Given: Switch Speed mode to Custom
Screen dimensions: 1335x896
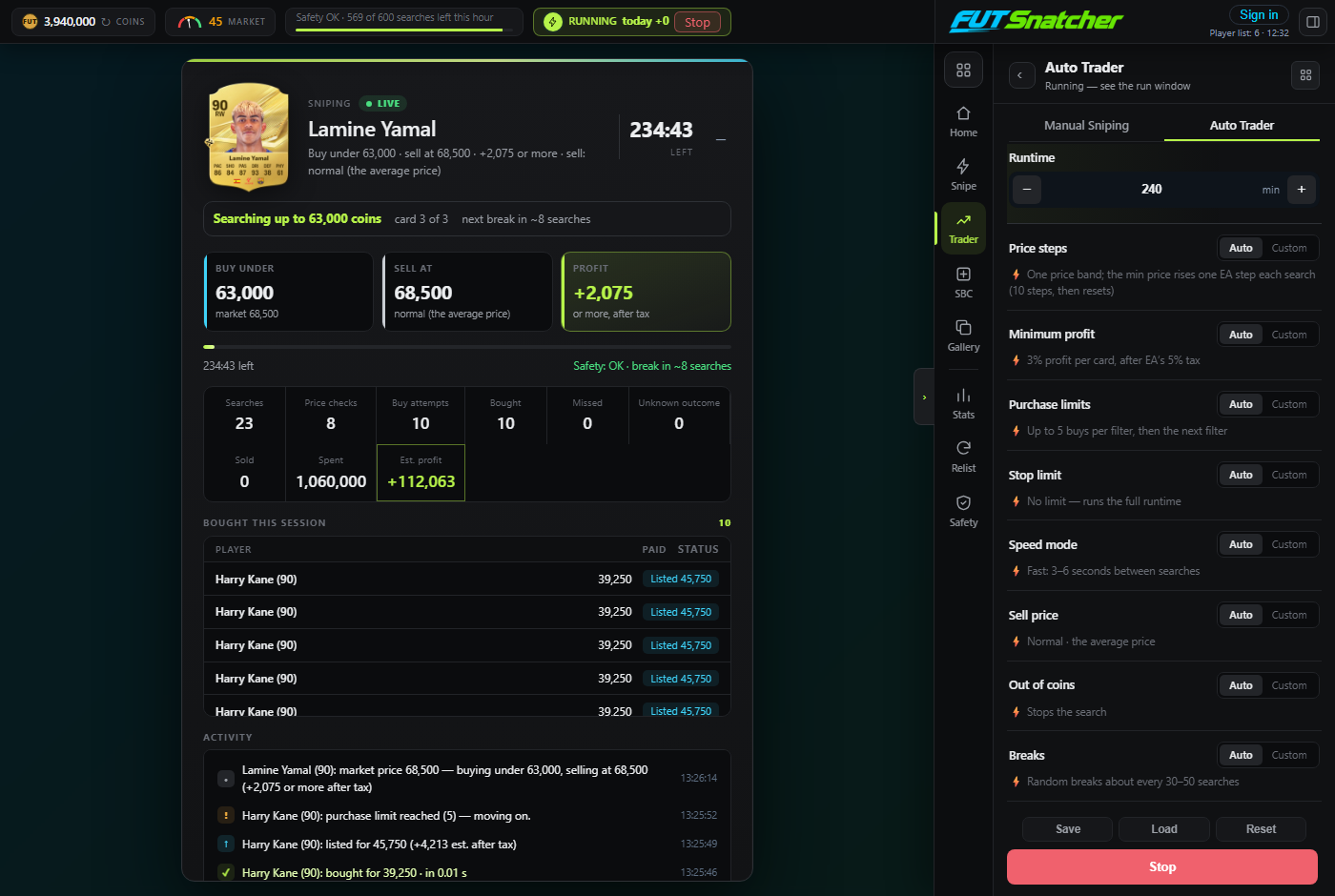Looking at the screenshot, I should coord(1289,544).
